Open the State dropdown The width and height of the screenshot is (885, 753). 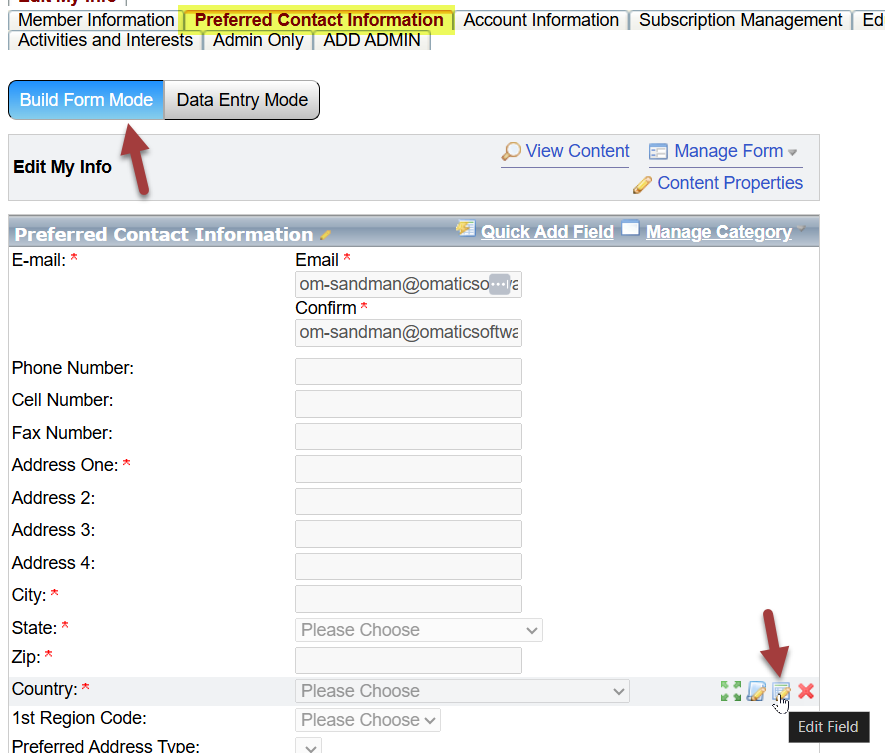pyautogui.click(x=419, y=630)
